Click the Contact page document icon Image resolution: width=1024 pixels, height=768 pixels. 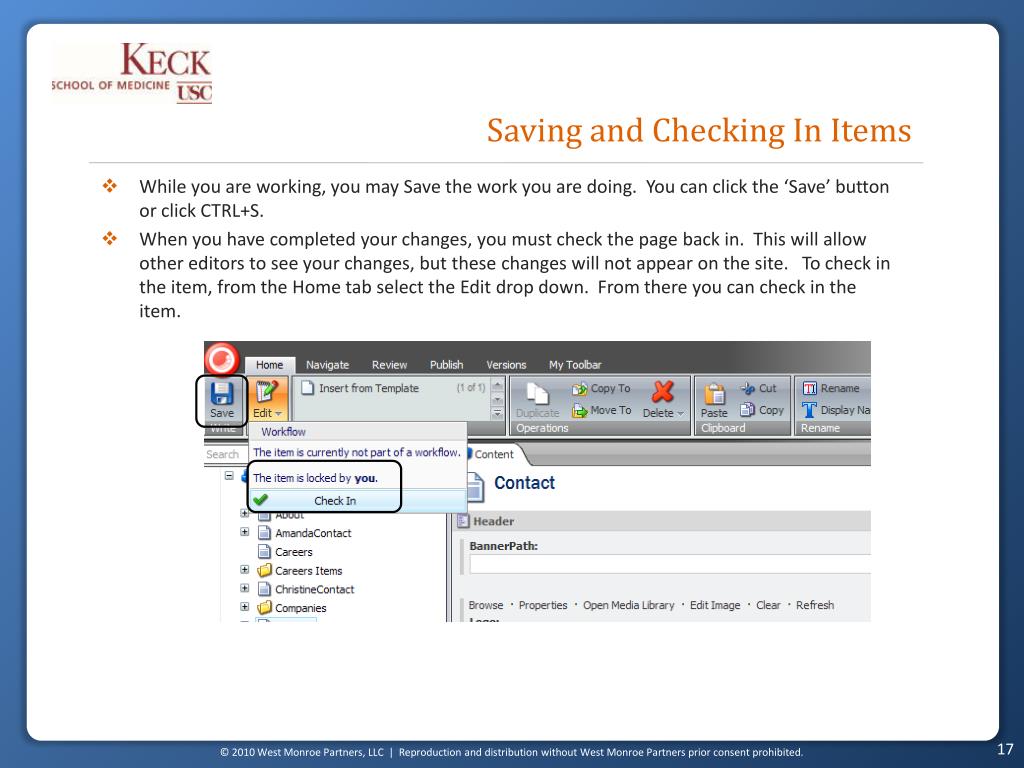click(475, 487)
